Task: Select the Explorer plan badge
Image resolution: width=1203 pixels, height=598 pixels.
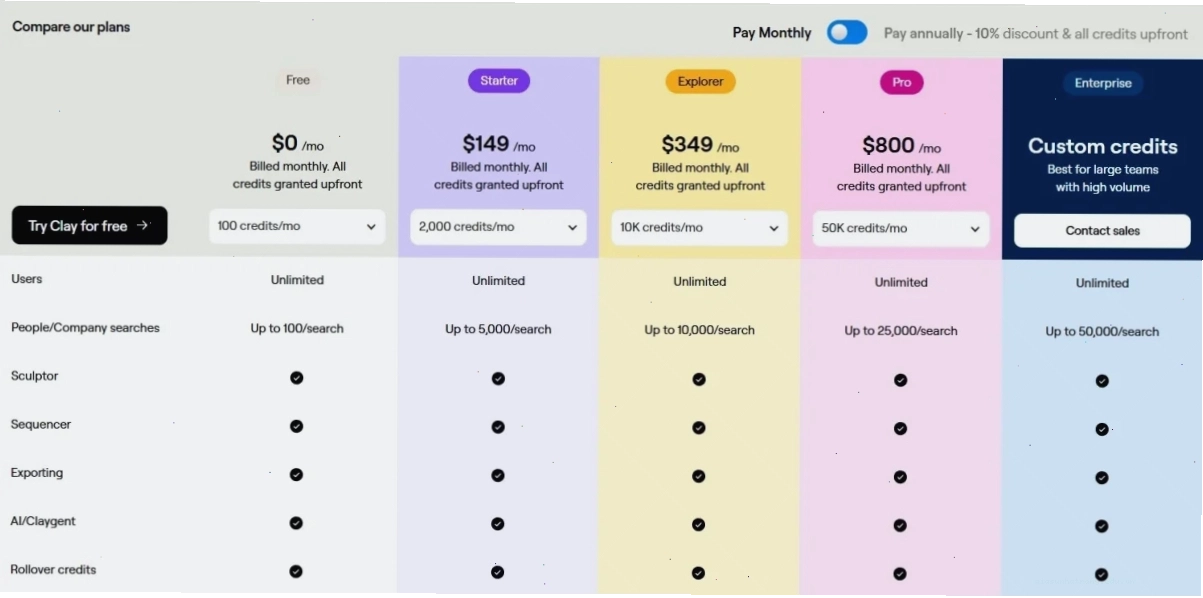Action: point(700,82)
